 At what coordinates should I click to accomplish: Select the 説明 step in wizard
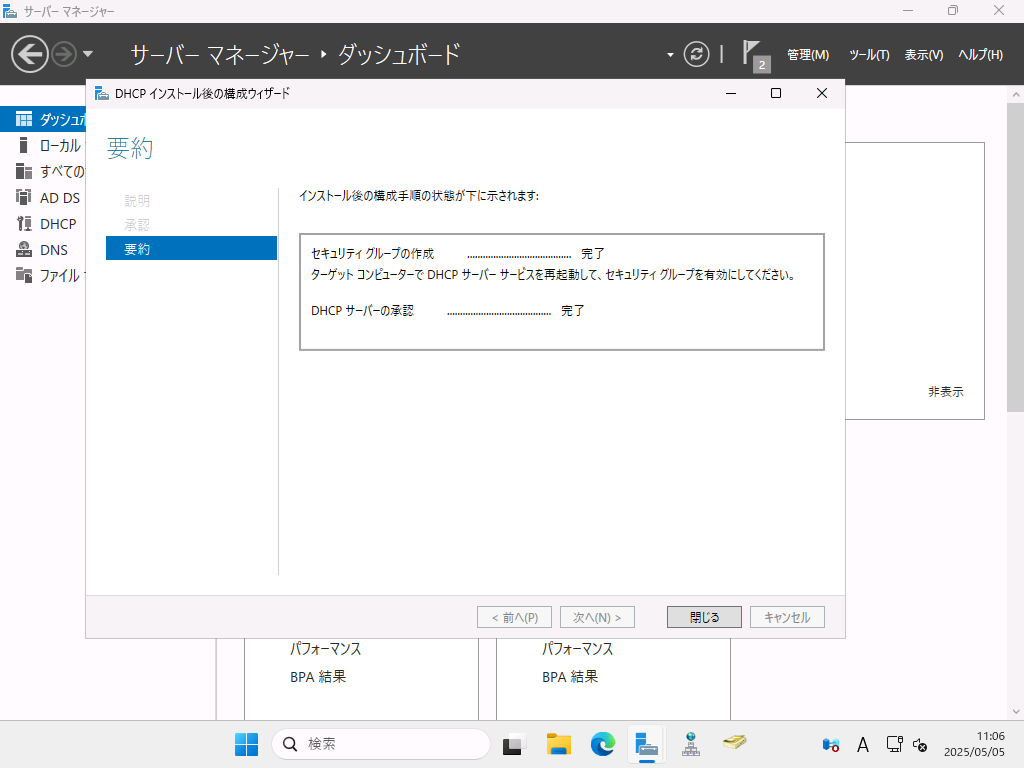pos(137,200)
